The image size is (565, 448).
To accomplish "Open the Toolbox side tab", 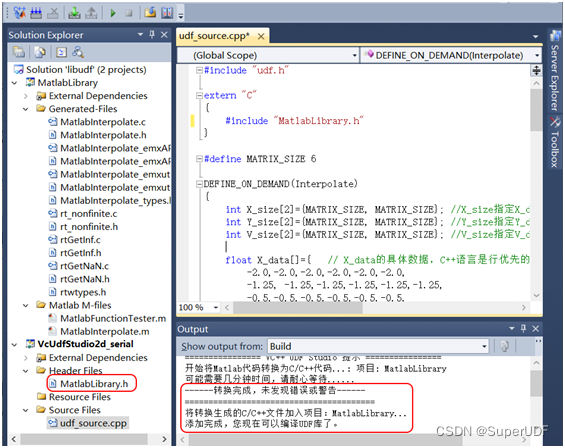I will click(554, 142).
